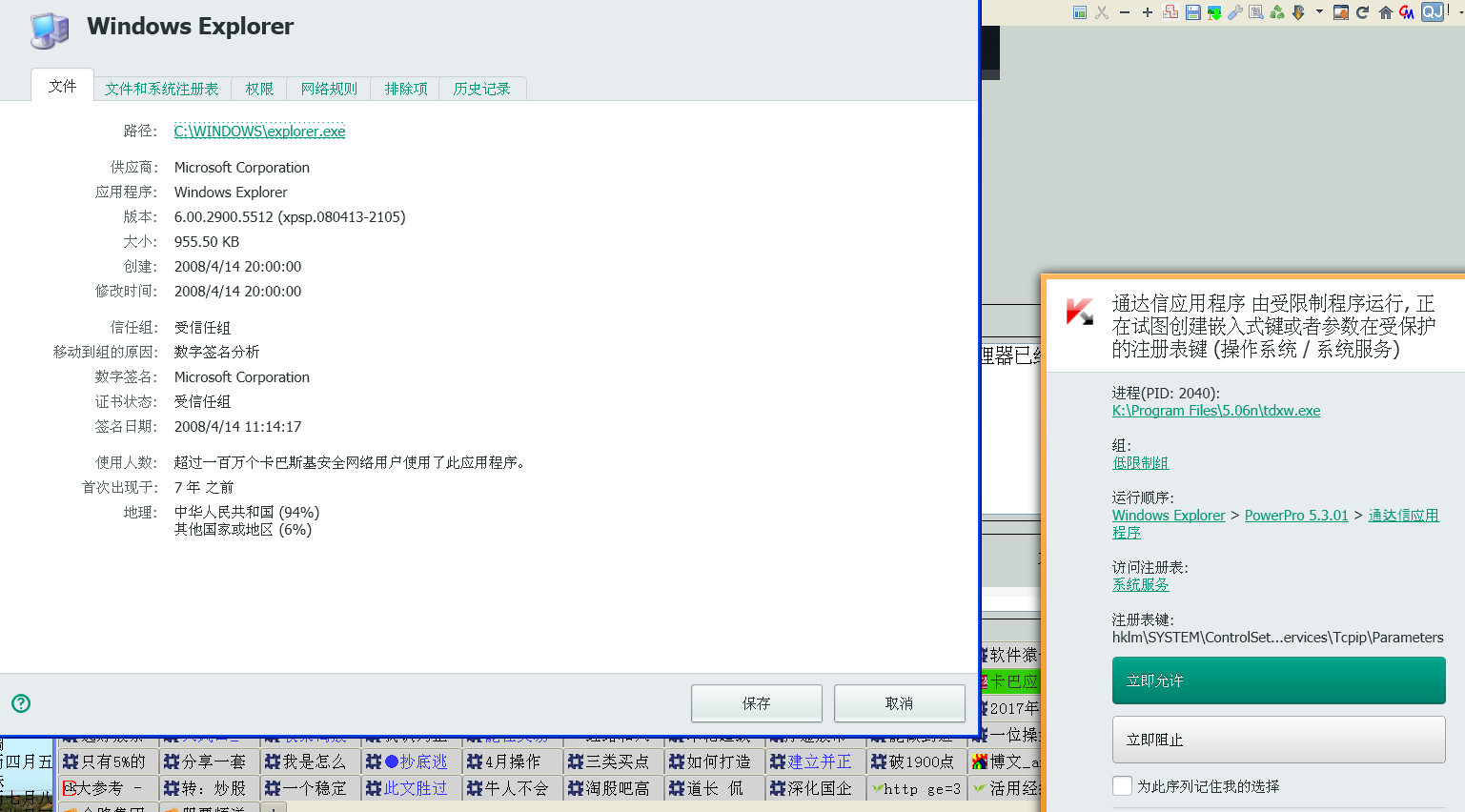The width and height of the screenshot is (1465, 812).
Task: Switch to the 网络规则 tab
Action: (329, 89)
